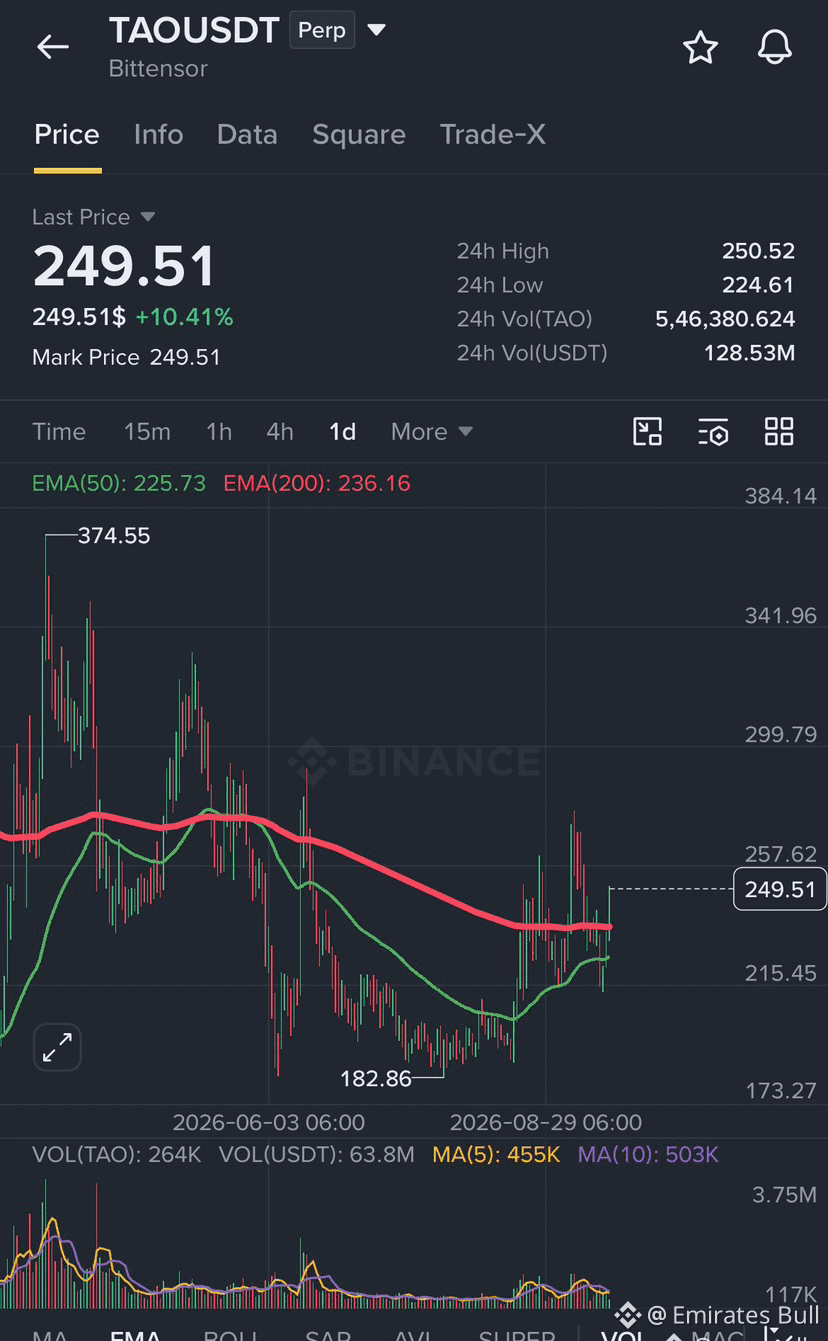Add TAOUSDT to favorites with star icon
Viewport: 828px width, 1341px height.
700,47
